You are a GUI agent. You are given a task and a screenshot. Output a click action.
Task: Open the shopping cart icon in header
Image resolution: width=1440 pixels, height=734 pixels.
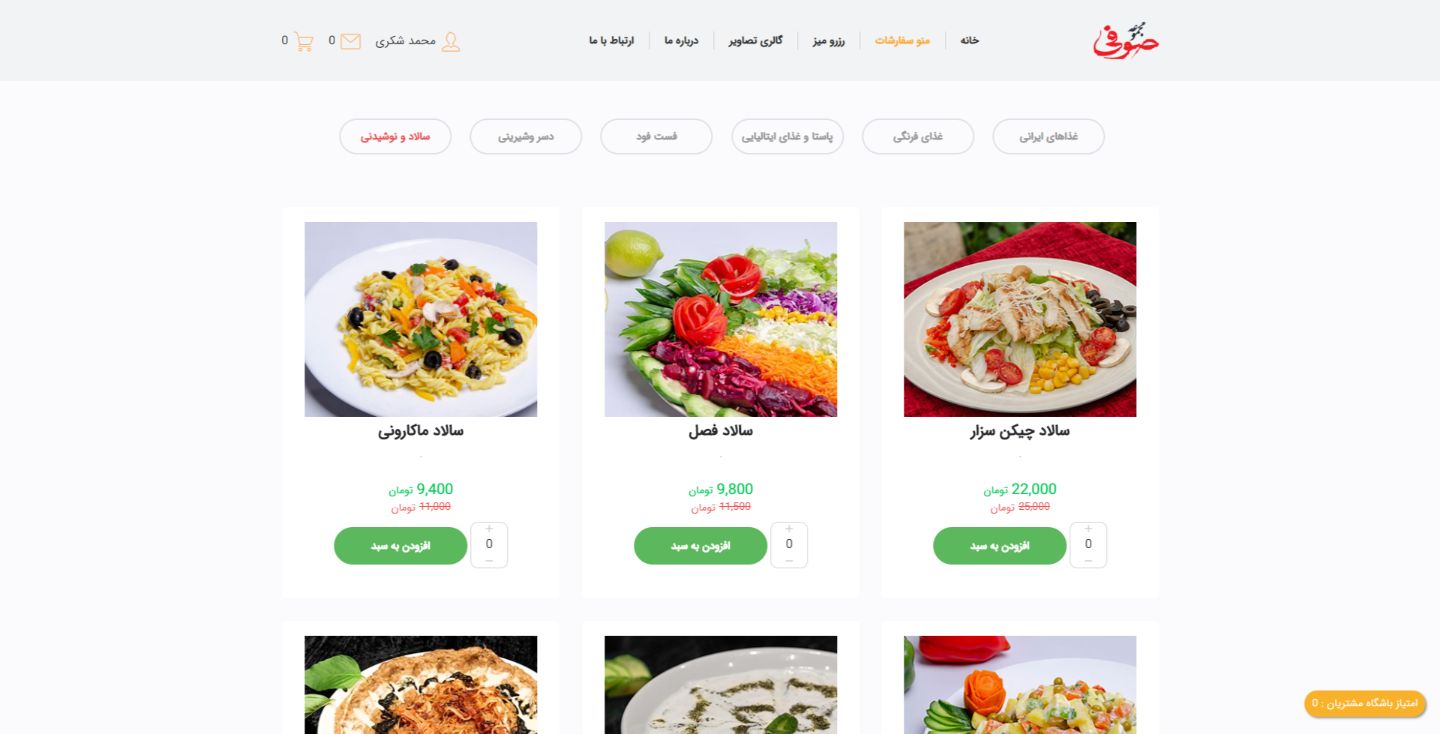tap(304, 41)
